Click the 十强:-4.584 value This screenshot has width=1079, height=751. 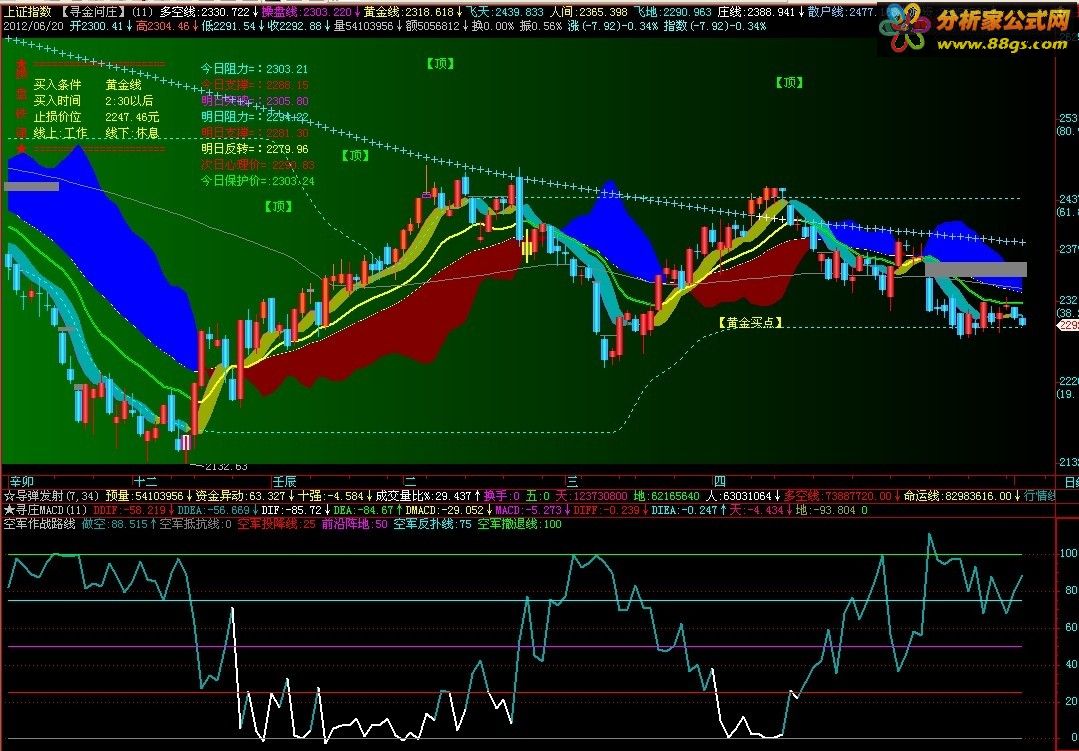pyautogui.click(x=330, y=496)
